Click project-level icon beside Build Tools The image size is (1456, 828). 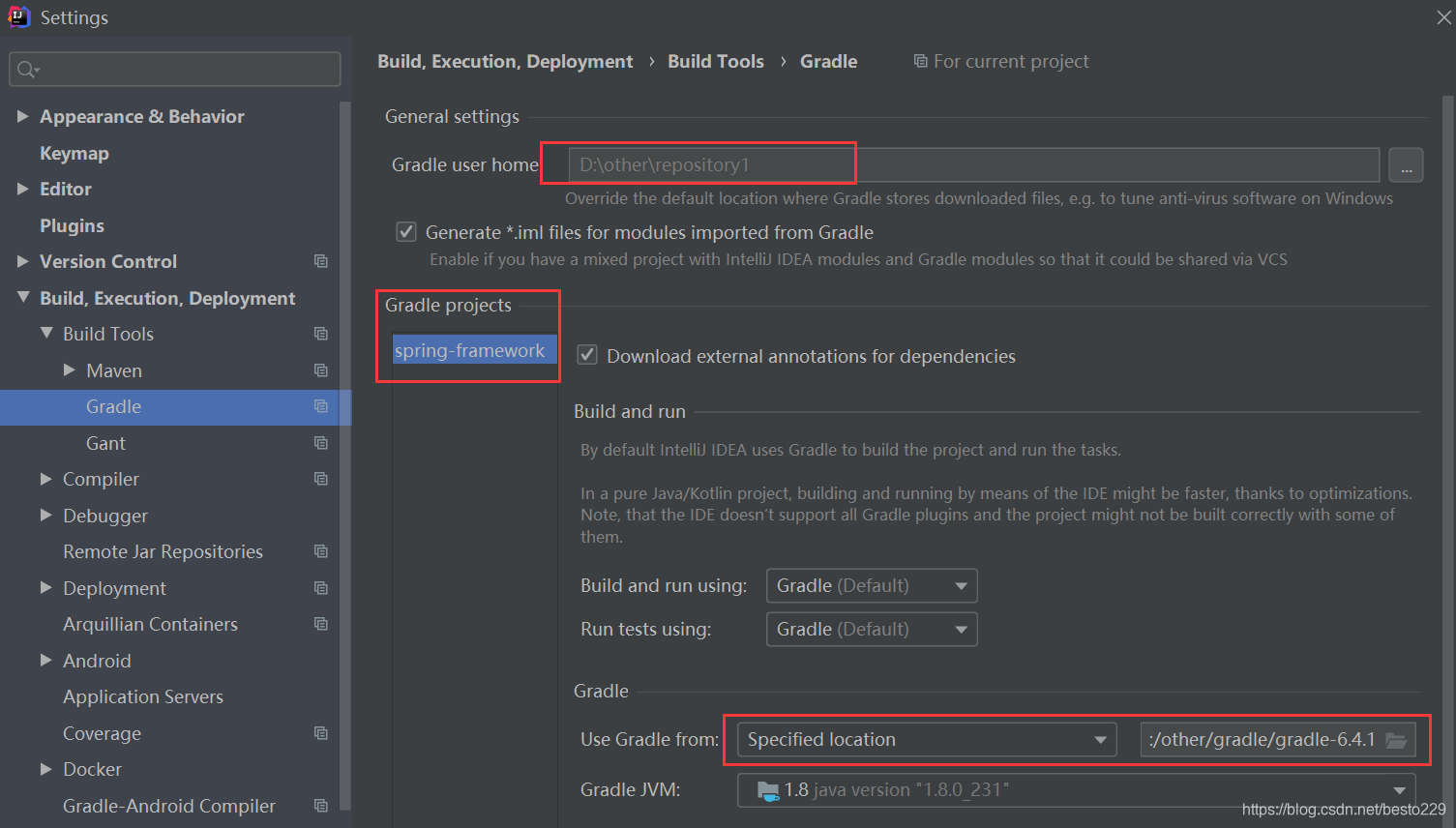[321, 334]
